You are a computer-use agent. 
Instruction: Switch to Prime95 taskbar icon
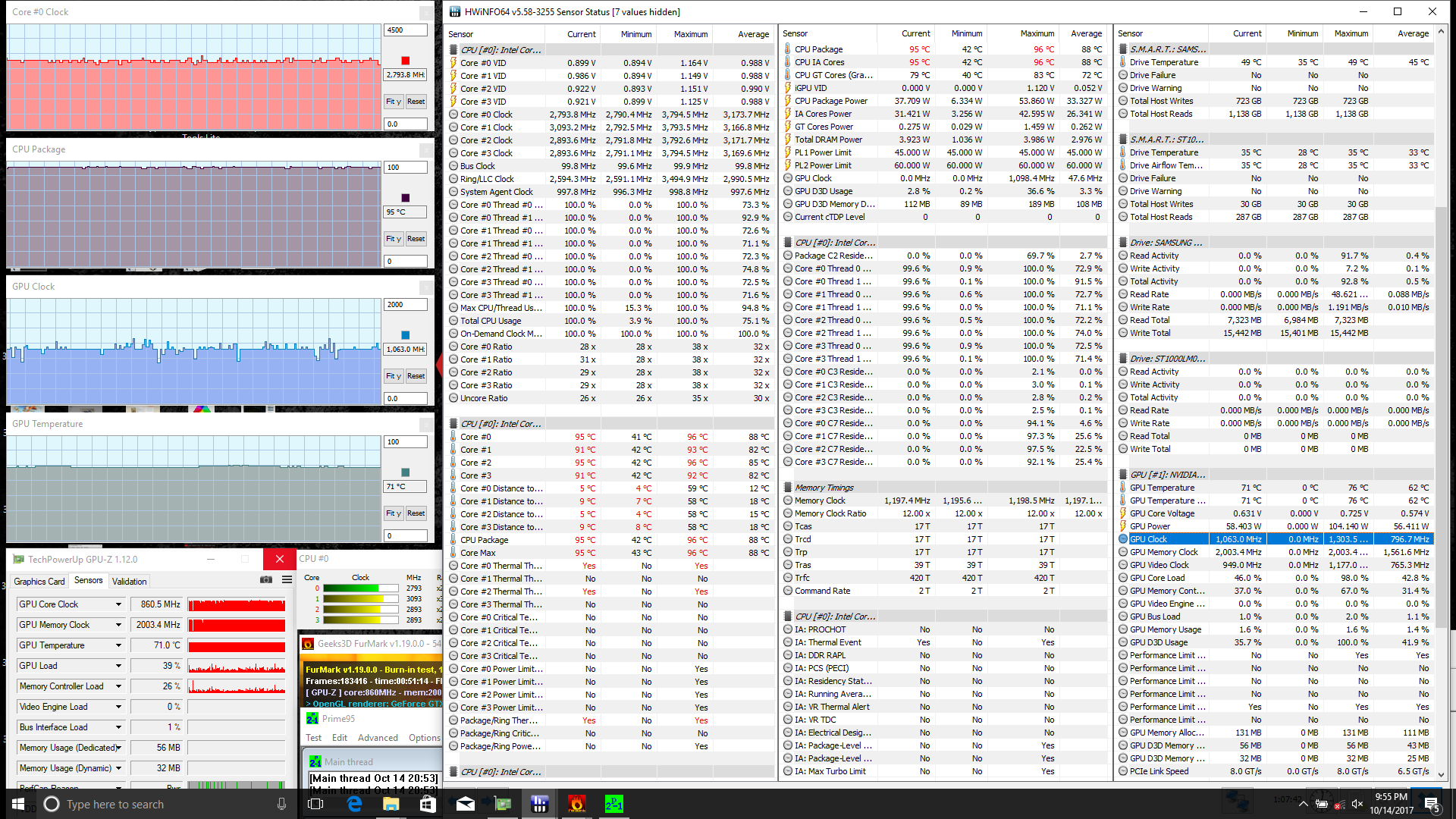click(613, 804)
